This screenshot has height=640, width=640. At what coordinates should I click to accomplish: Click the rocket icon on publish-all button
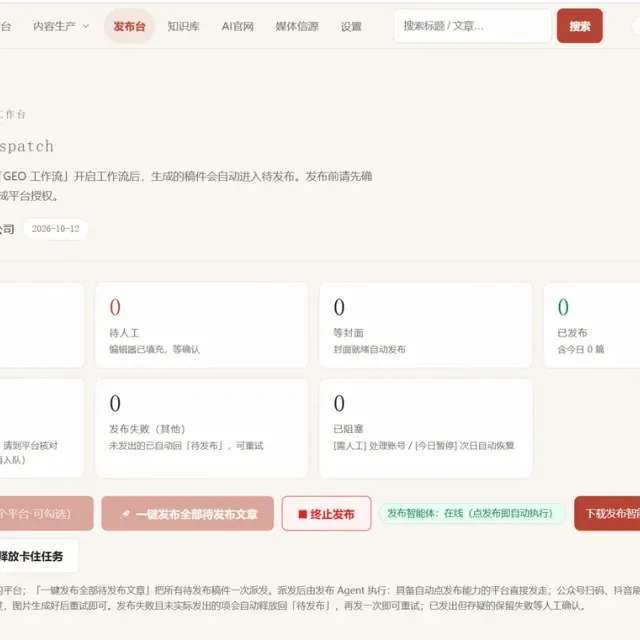125,514
